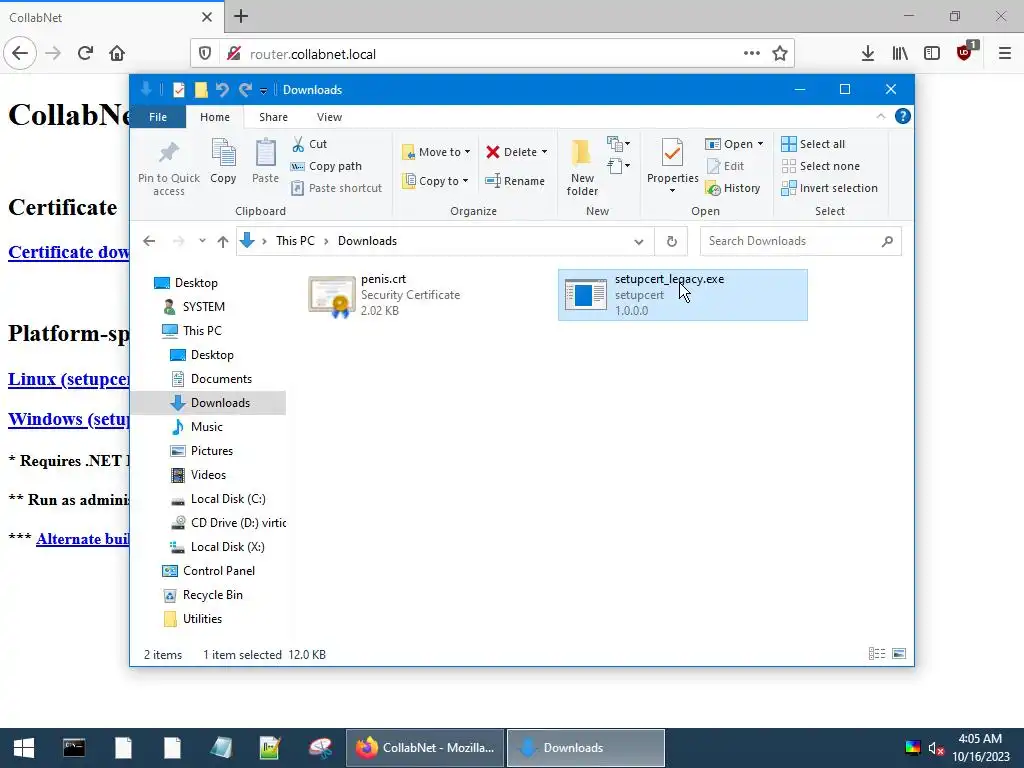Open the New item dropdown icon
The image size is (1024, 768).
click(x=618, y=144)
